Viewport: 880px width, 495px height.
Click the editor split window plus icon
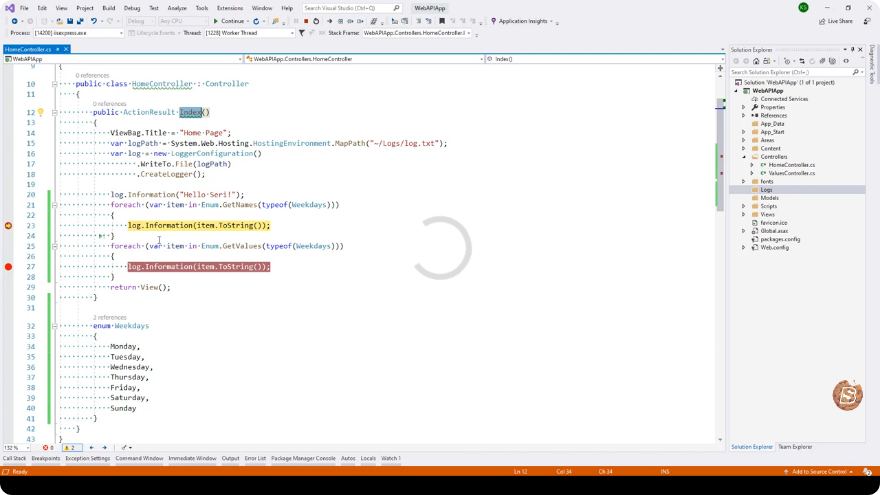(x=720, y=68)
